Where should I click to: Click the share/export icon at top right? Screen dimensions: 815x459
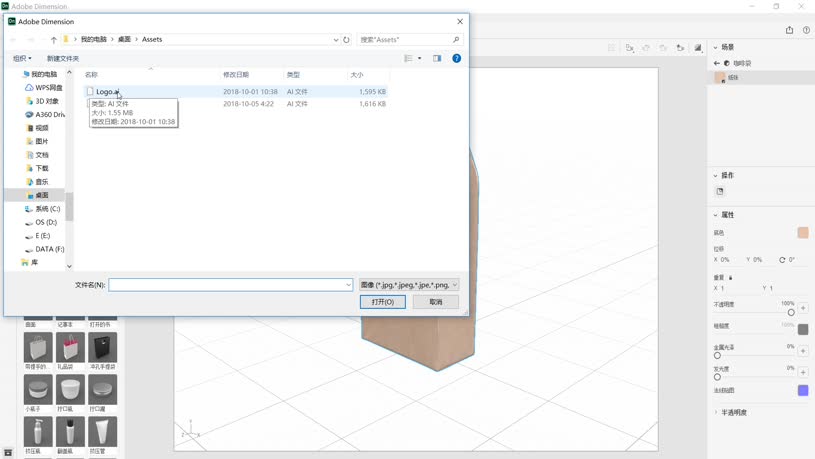789,30
